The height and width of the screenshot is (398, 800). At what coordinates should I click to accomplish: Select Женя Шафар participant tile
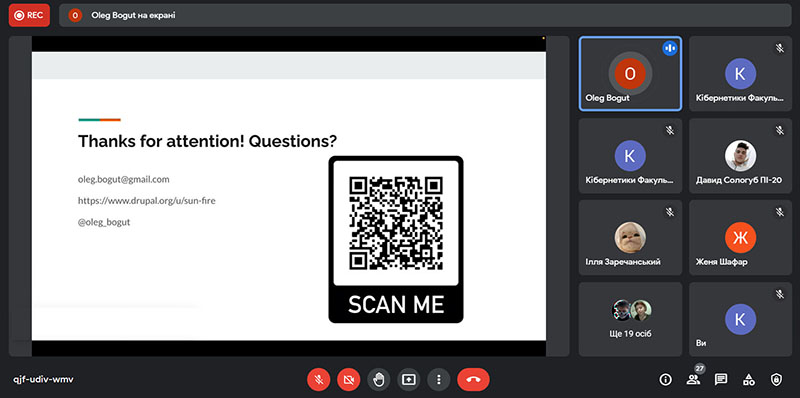740,238
